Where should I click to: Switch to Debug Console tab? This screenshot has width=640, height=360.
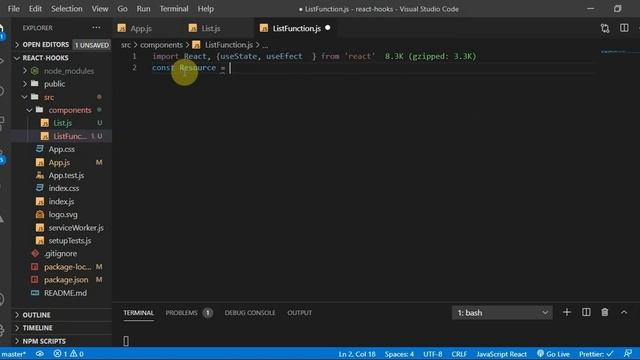pyautogui.click(x=250, y=313)
